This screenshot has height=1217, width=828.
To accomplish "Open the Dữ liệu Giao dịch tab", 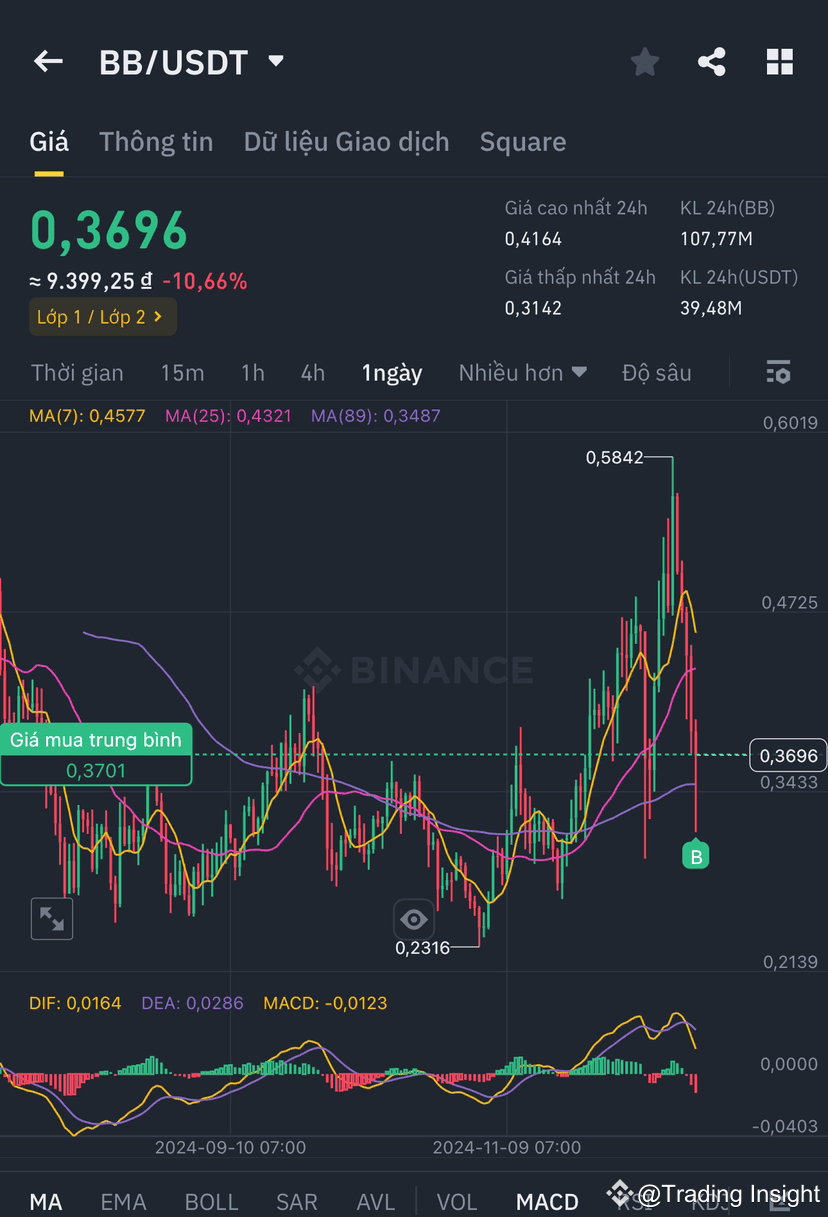I will click(x=346, y=142).
